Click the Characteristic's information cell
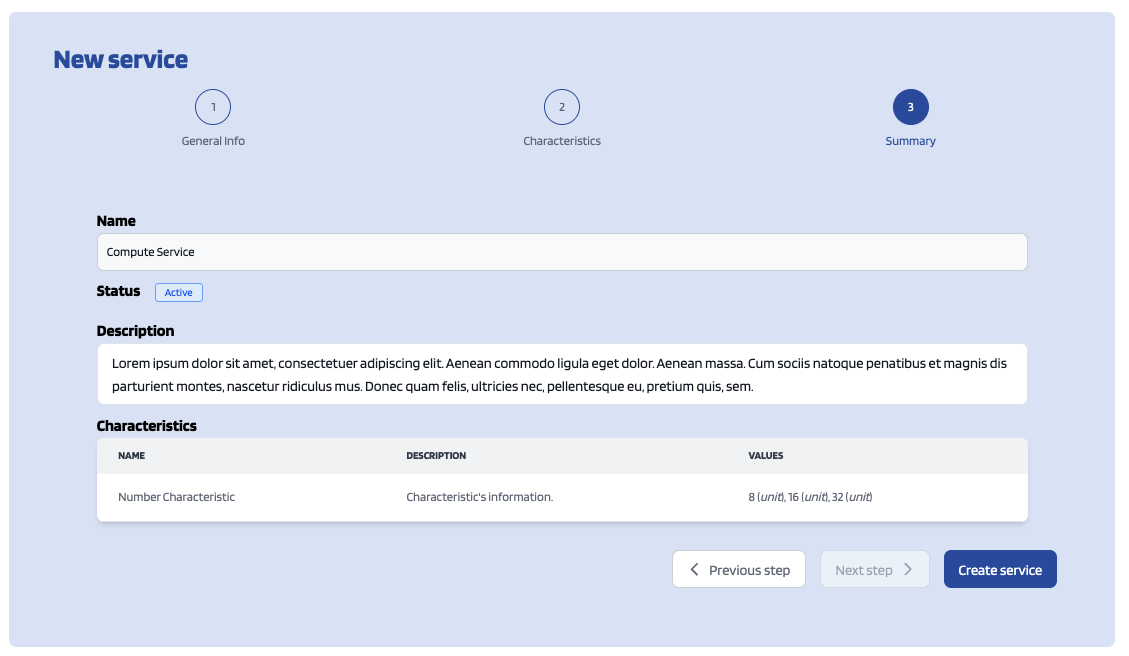Image resolution: width=1129 pixels, height=656 pixels. tap(479, 497)
